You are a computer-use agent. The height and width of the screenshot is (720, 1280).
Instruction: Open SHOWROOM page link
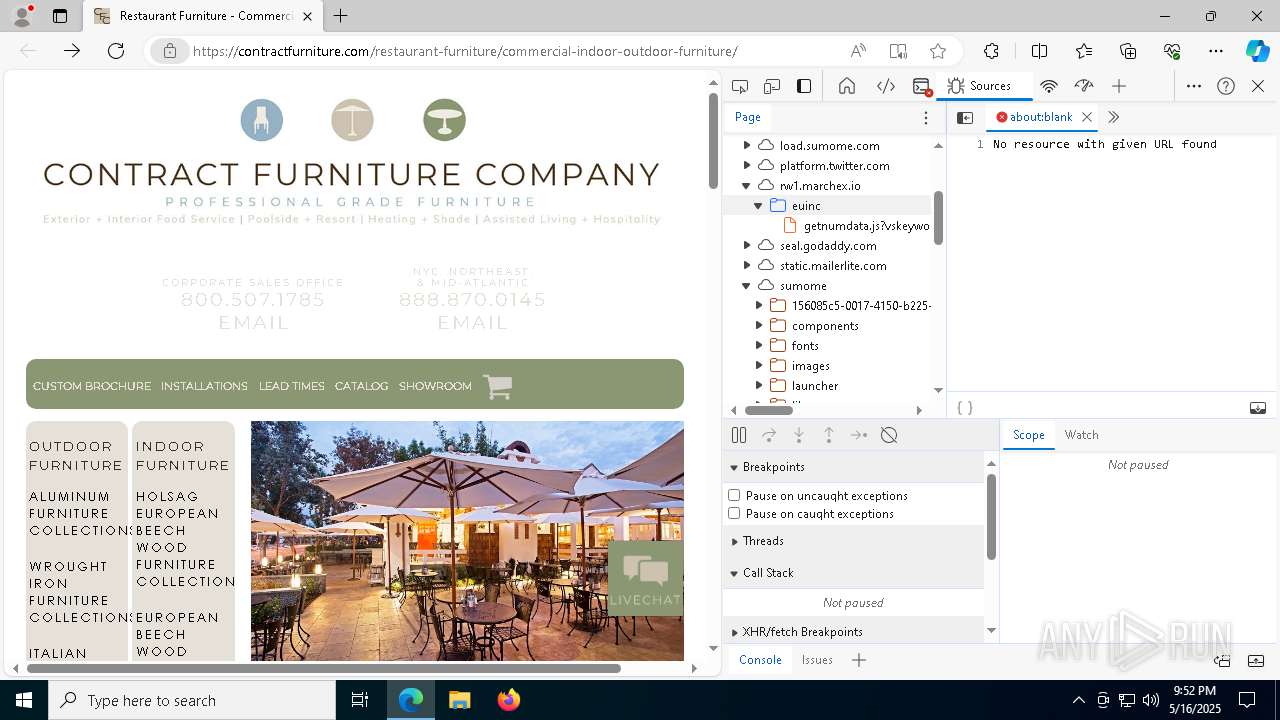tap(435, 386)
